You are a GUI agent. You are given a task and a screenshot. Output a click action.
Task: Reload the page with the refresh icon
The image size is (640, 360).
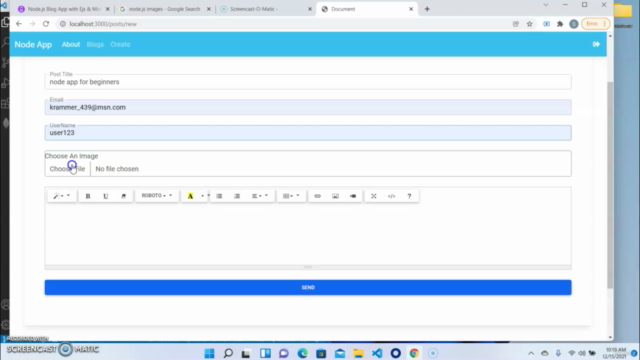click(46, 24)
